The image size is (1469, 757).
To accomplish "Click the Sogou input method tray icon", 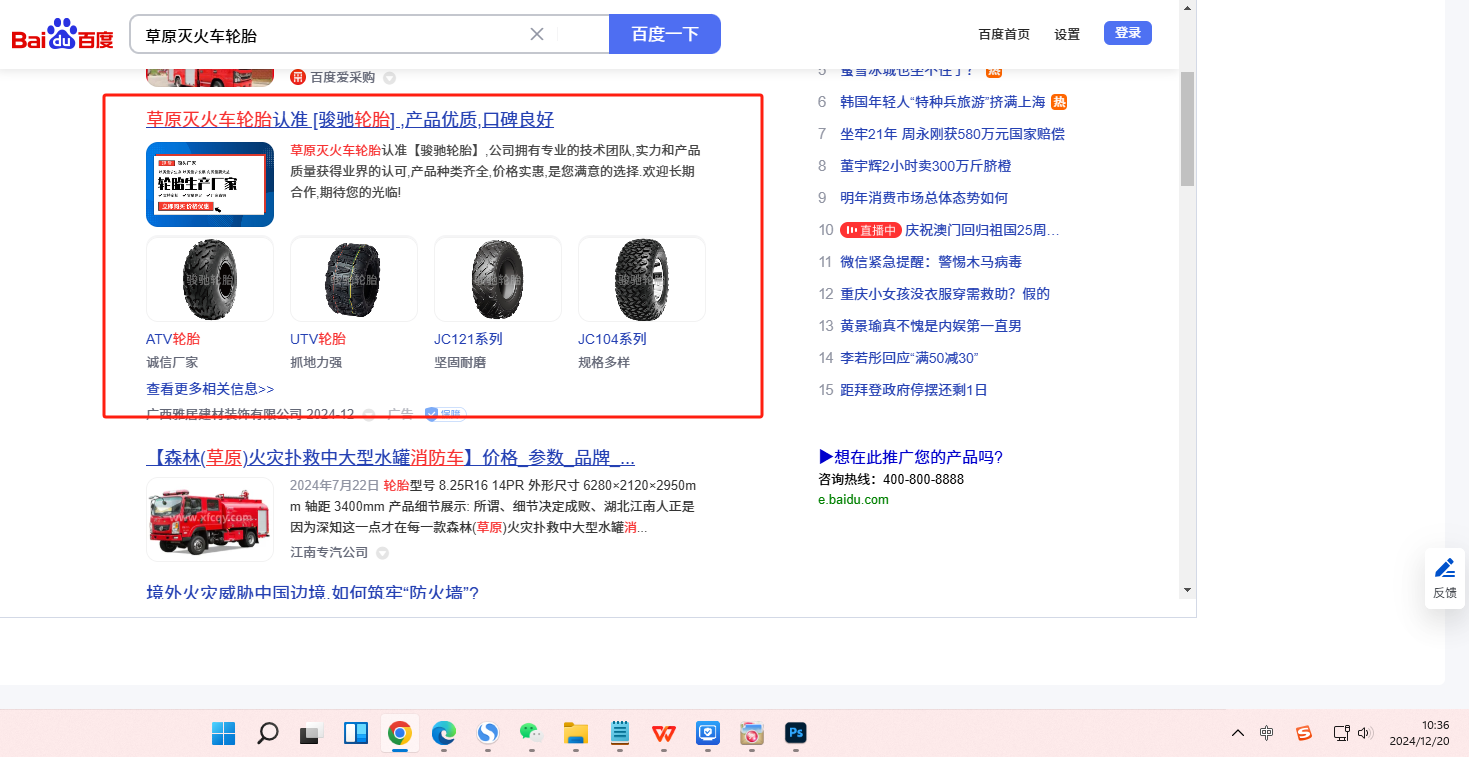I will 1304,733.
